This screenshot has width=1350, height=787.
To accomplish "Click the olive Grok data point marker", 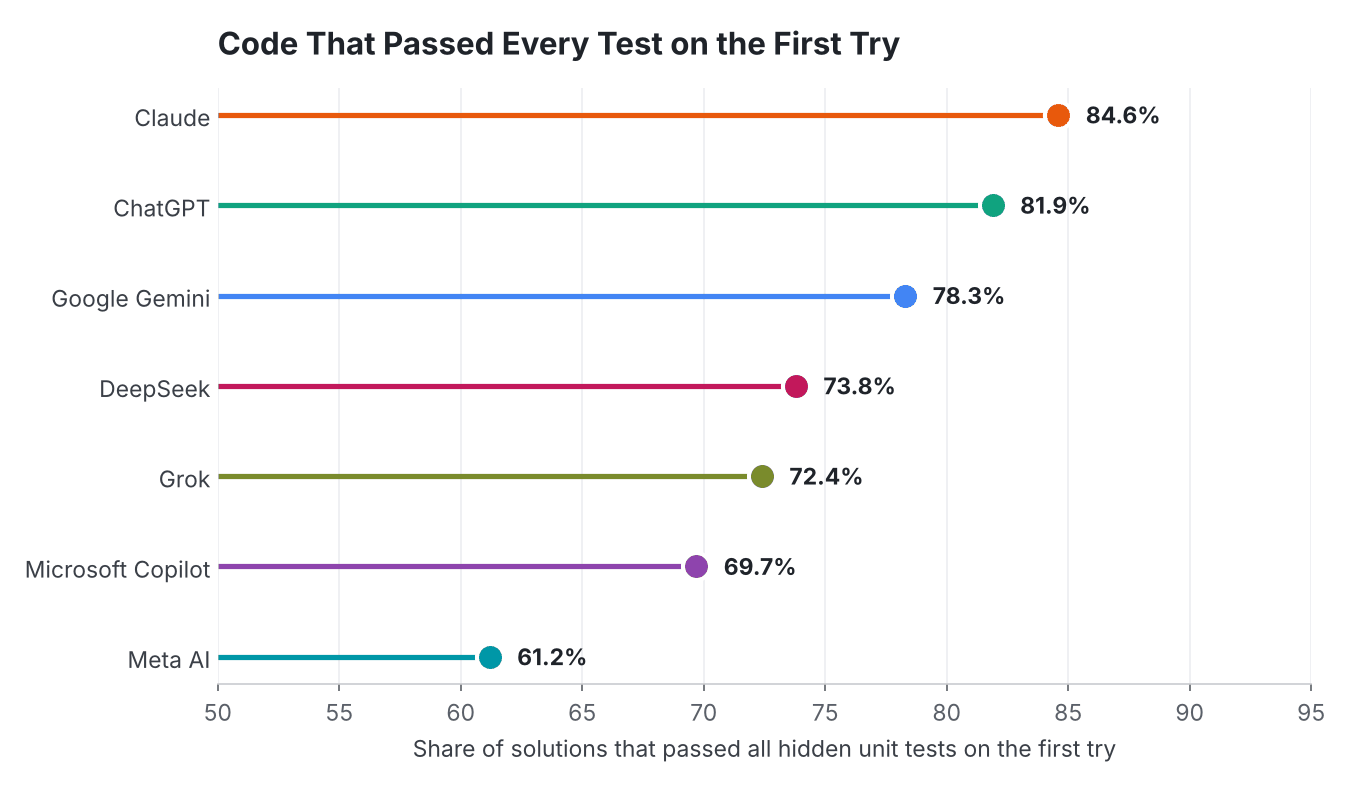I will [762, 477].
